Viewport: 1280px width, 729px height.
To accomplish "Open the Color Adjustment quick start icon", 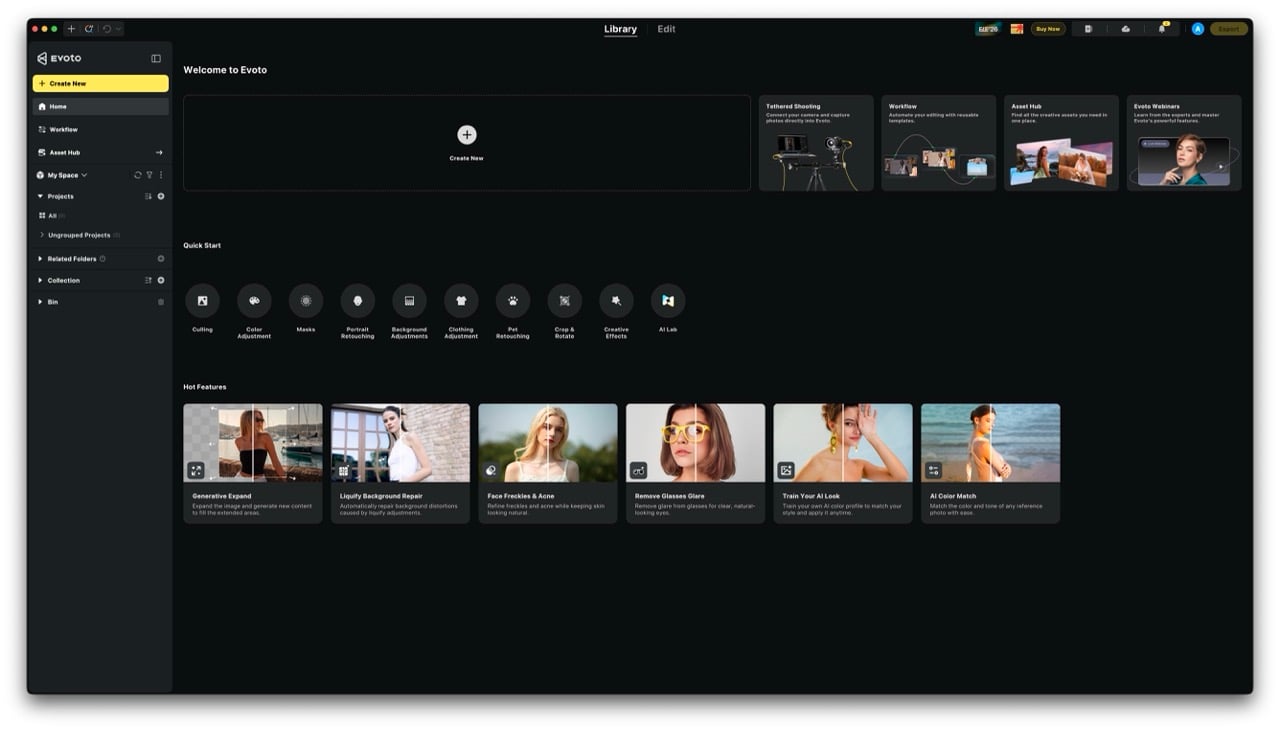I will pos(254,300).
